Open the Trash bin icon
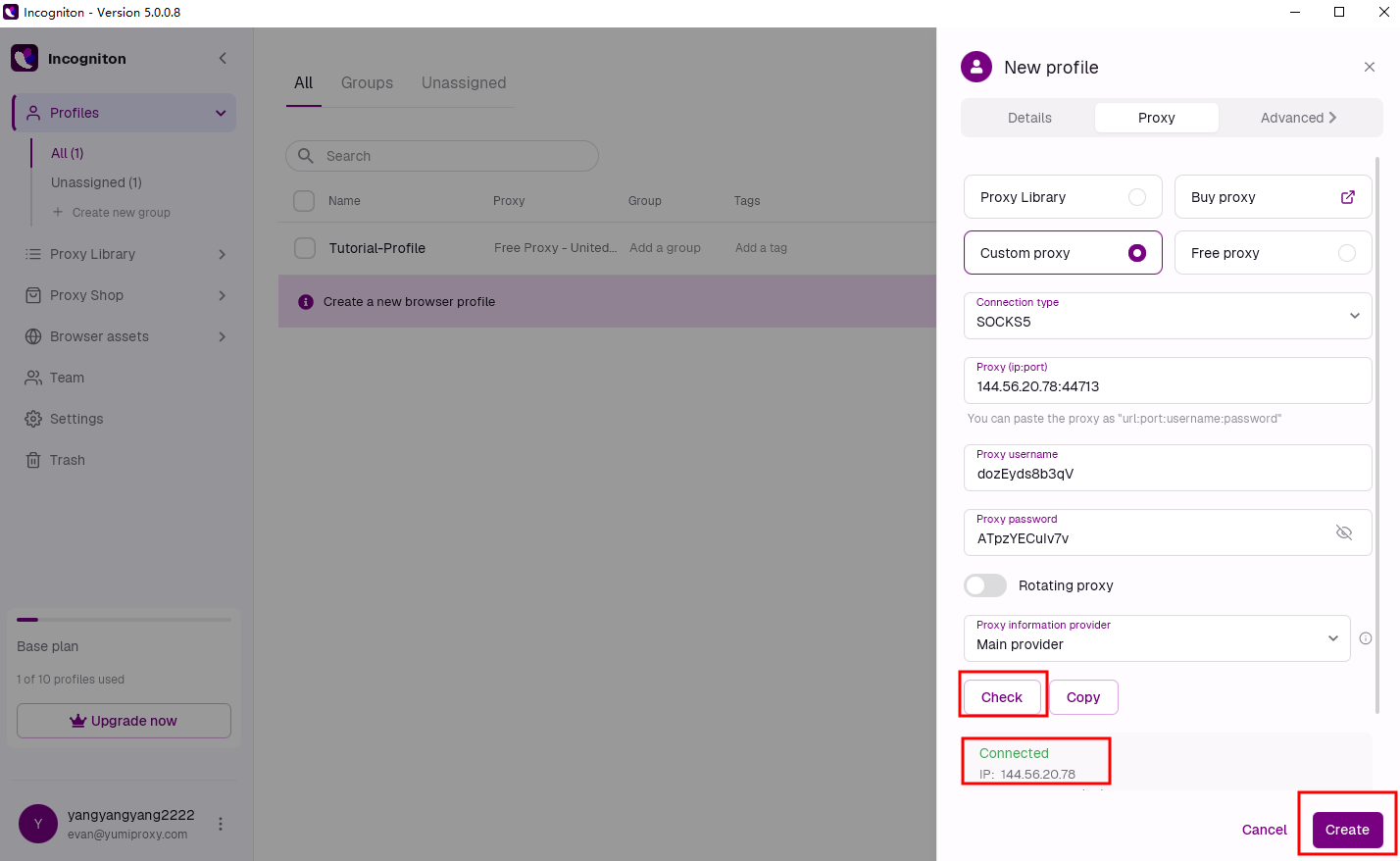The width and height of the screenshot is (1400, 861). (x=33, y=460)
